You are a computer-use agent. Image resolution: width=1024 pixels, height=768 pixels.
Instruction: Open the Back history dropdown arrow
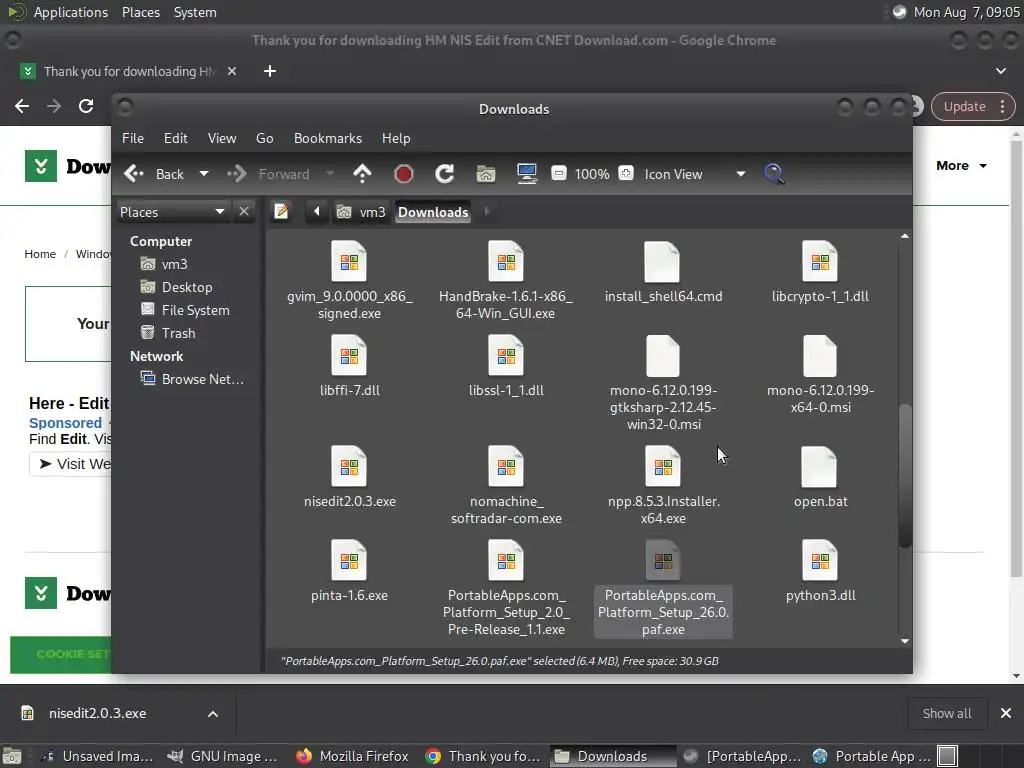(x=204, y=174)
